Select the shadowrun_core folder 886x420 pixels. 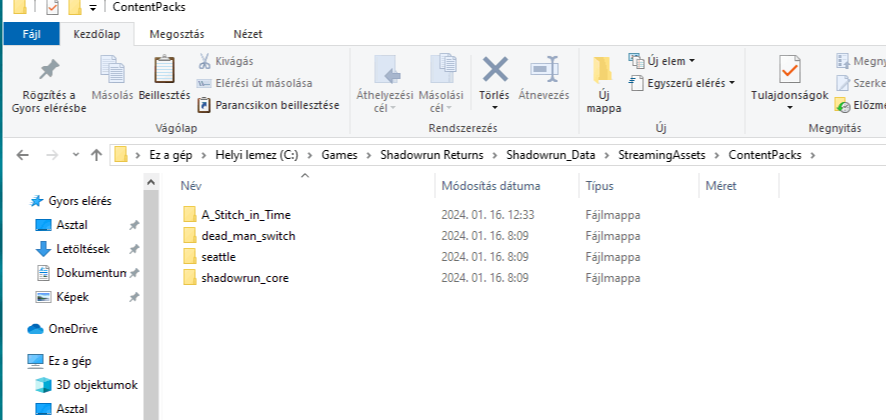pos(245,278)
